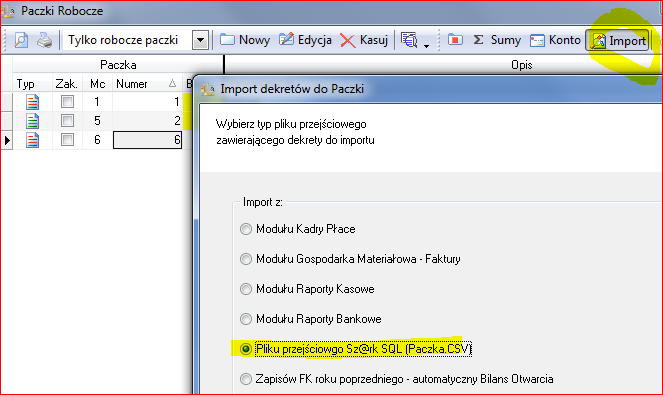Click the Import toolbar button

[x=618, y=41]
